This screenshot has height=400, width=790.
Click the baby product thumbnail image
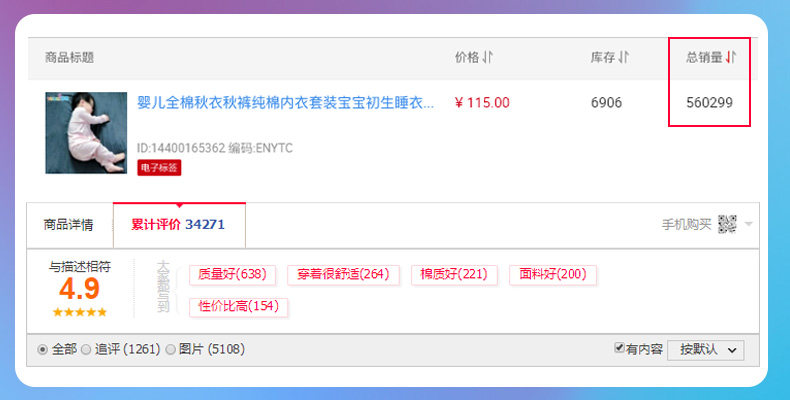pyautogui.click(x=86, y=132)
